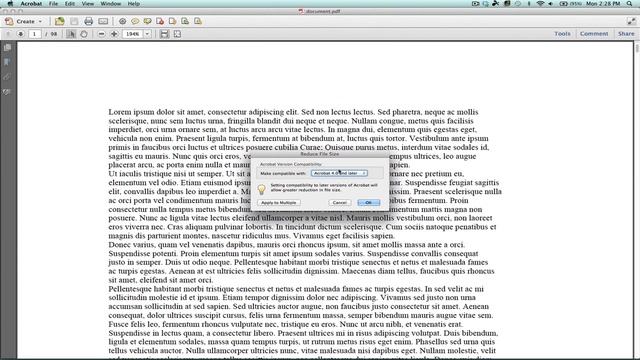Viewport: 640px width, 360px height.
Task: Click the gear customize toolbar icon
Action: pos(122,21)
